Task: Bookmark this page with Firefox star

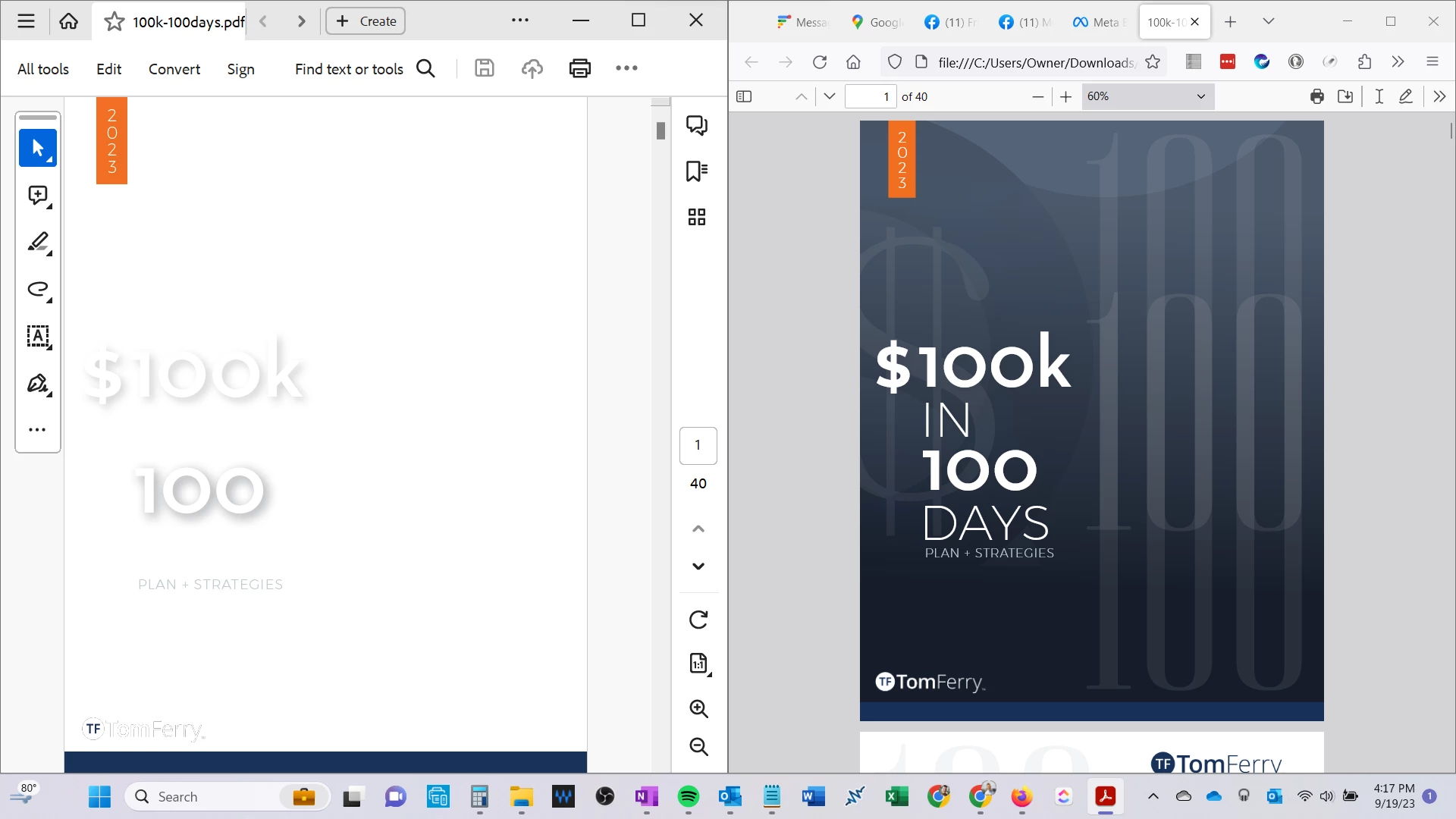Action: 1153,62
